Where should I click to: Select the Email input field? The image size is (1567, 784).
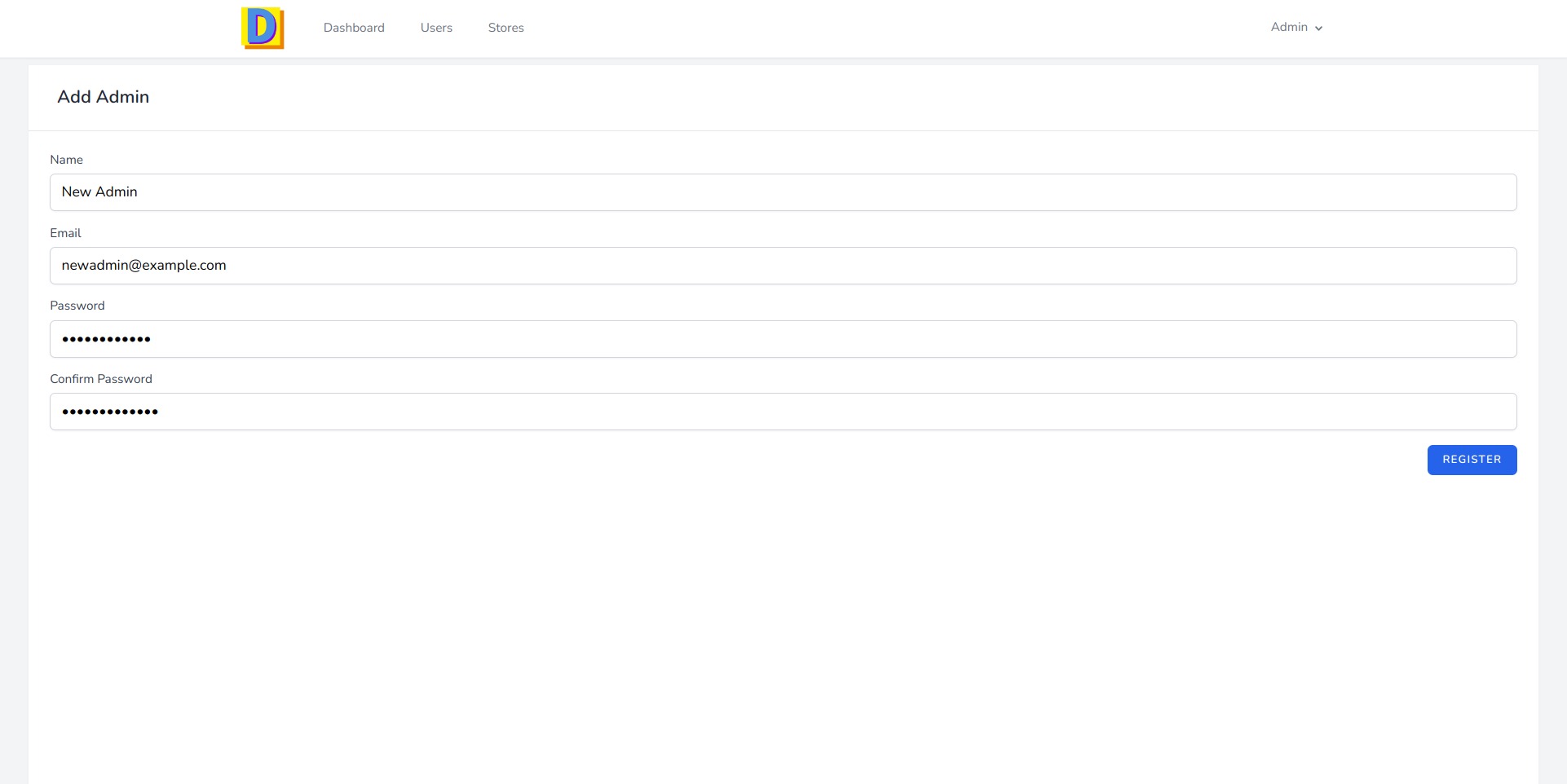pyautogui.click(x=783, y=266)
